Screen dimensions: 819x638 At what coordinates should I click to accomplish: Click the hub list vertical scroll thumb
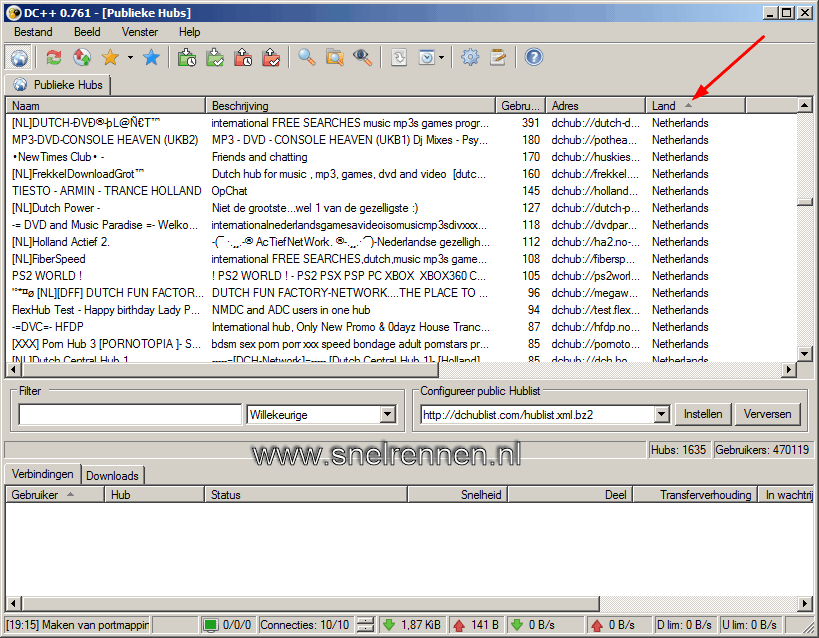click(x=804, y=202)
